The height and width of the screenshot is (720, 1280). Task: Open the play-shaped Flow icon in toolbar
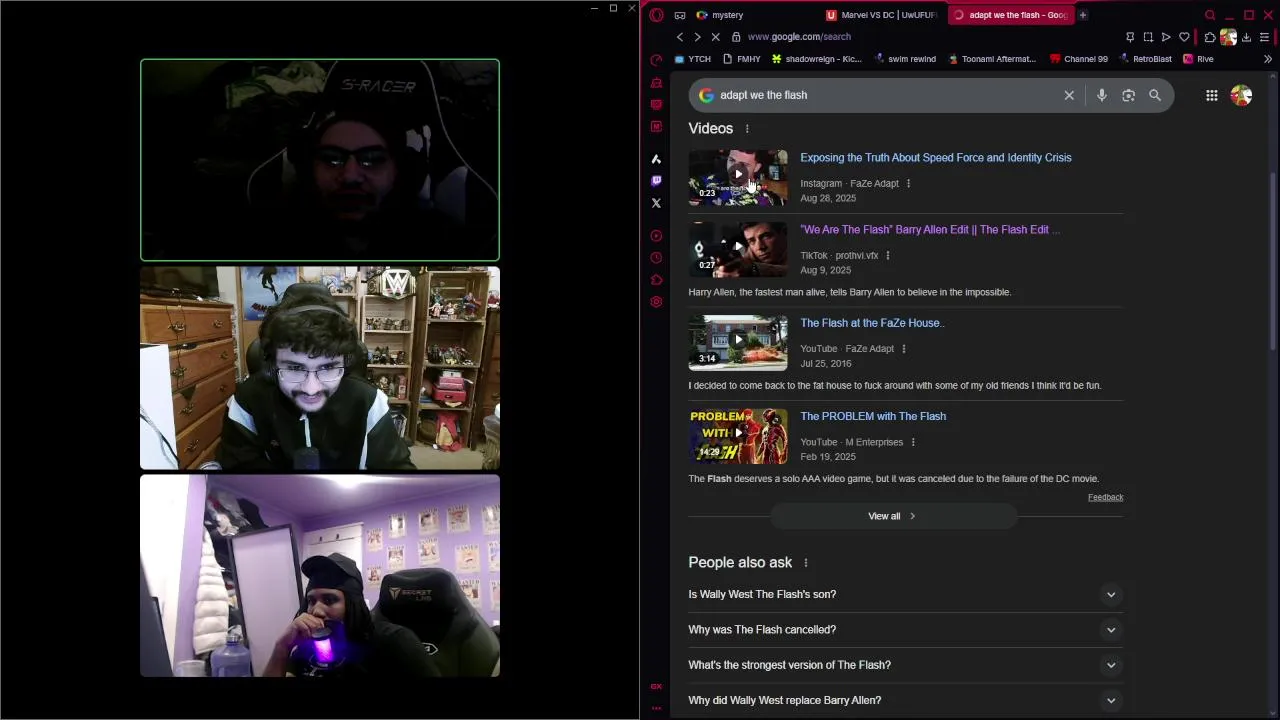[x=1166, y=37]
